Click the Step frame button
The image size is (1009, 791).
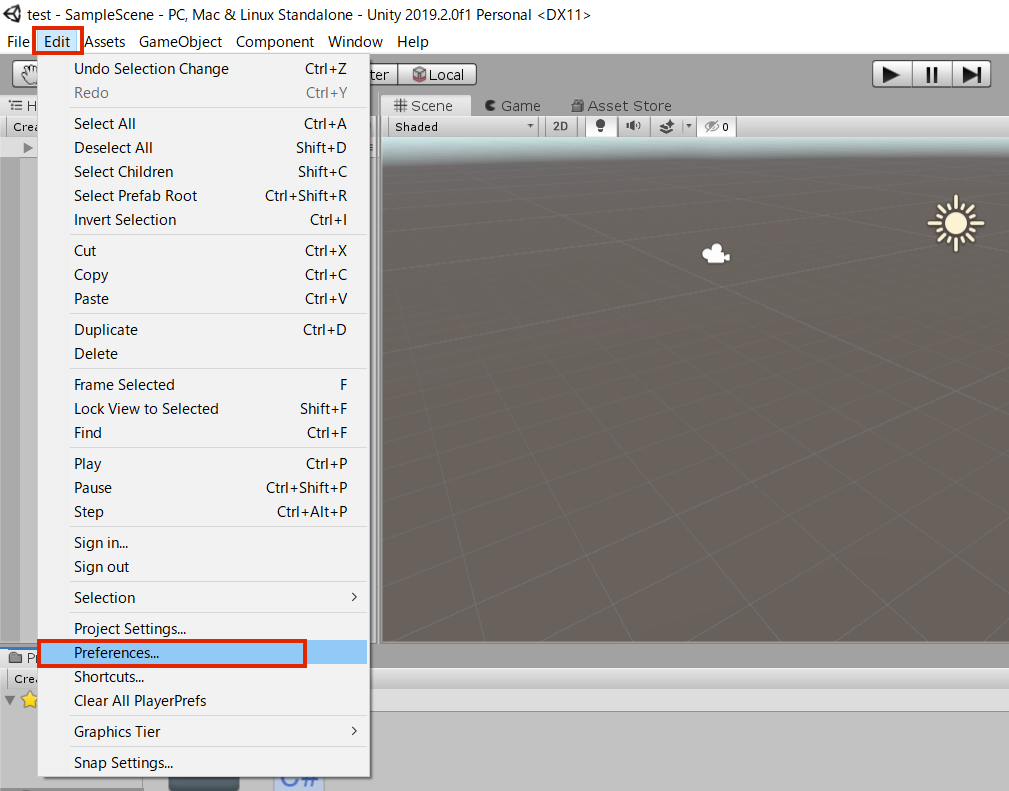[970, 74]
